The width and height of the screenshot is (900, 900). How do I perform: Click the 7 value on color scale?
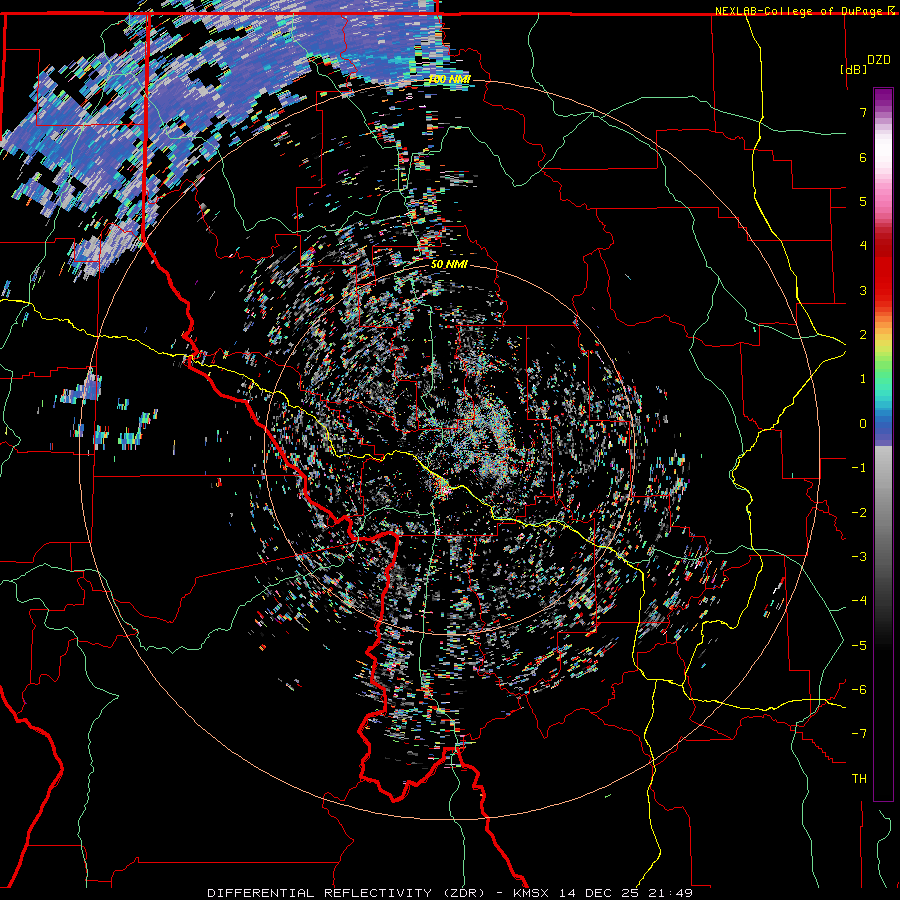[x=863, y=112]
